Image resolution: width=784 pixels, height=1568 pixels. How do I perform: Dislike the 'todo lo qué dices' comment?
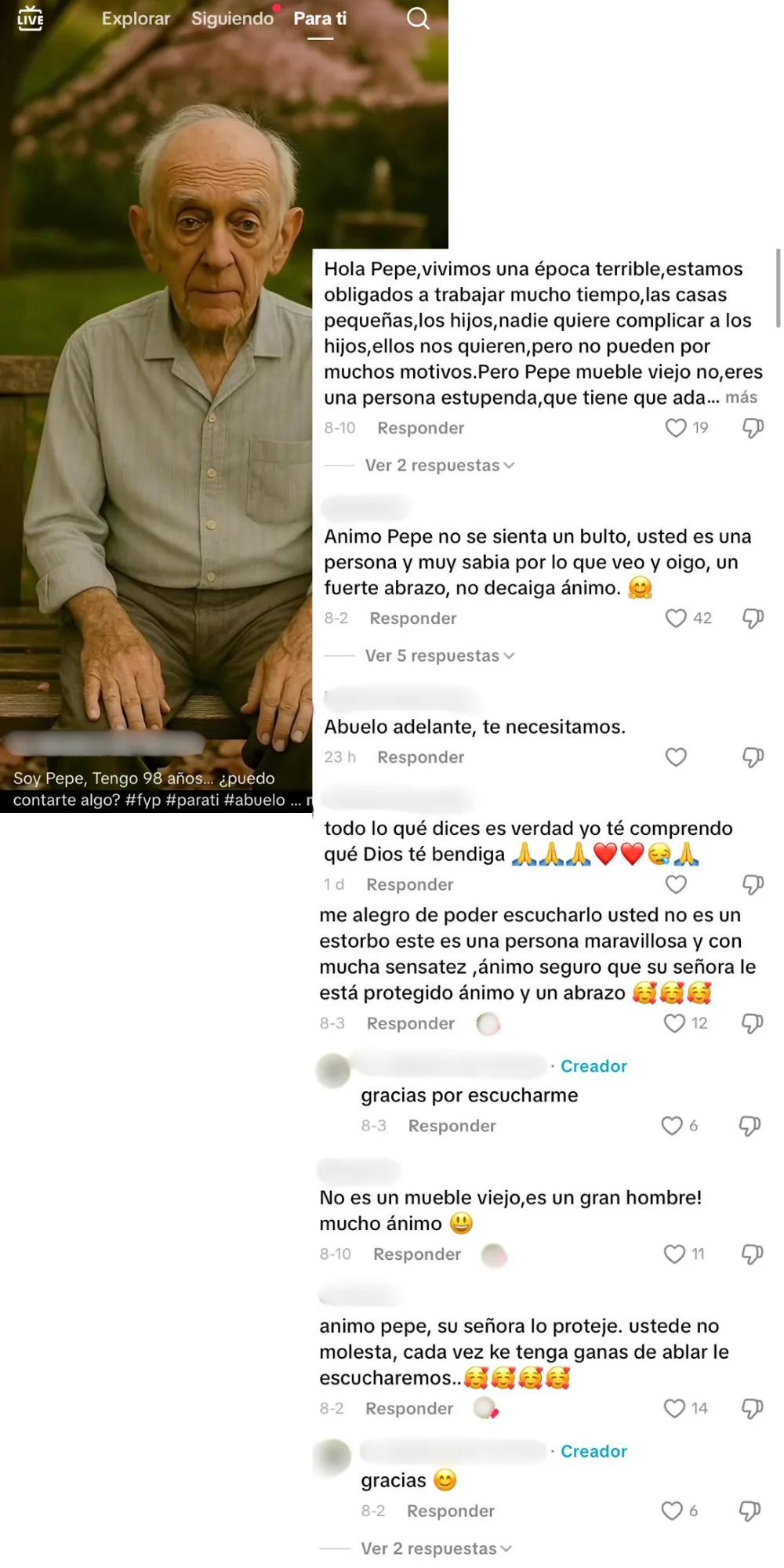(x=753, y=885)
